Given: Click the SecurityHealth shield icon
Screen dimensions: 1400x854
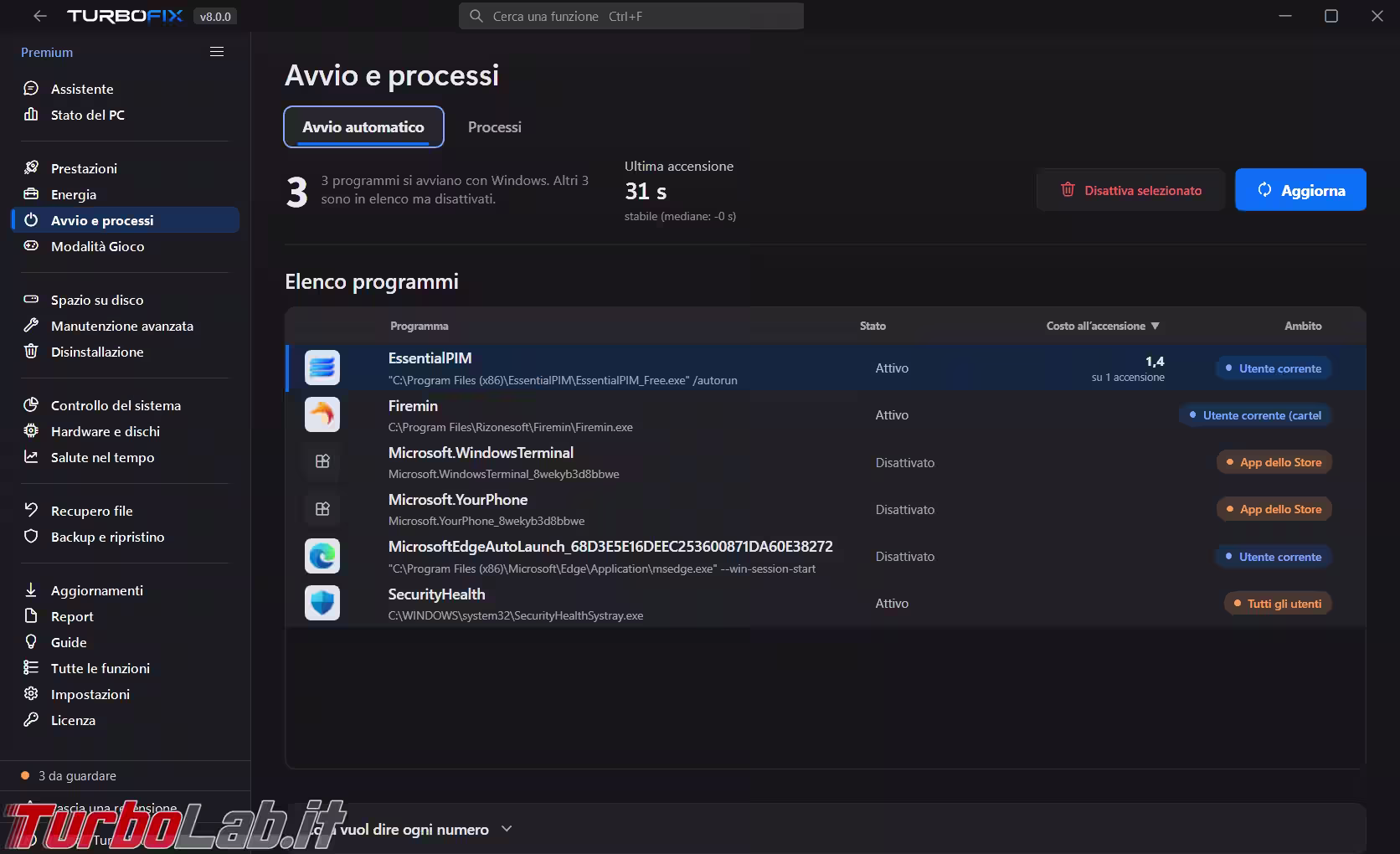Looking at the screenshot, I should [322, 603].
